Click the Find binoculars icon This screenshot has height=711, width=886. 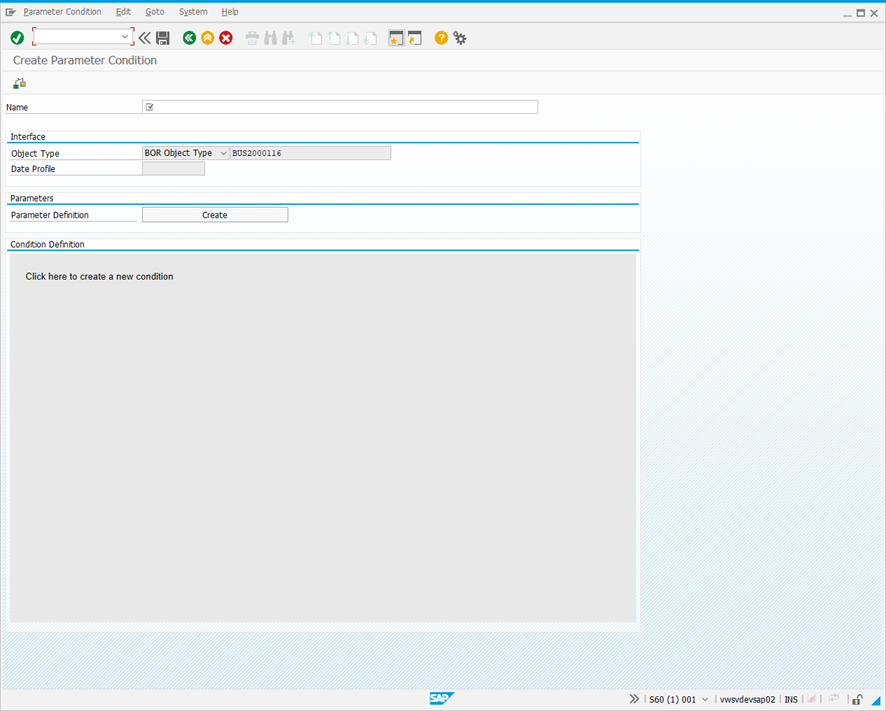tap(271, 38)
